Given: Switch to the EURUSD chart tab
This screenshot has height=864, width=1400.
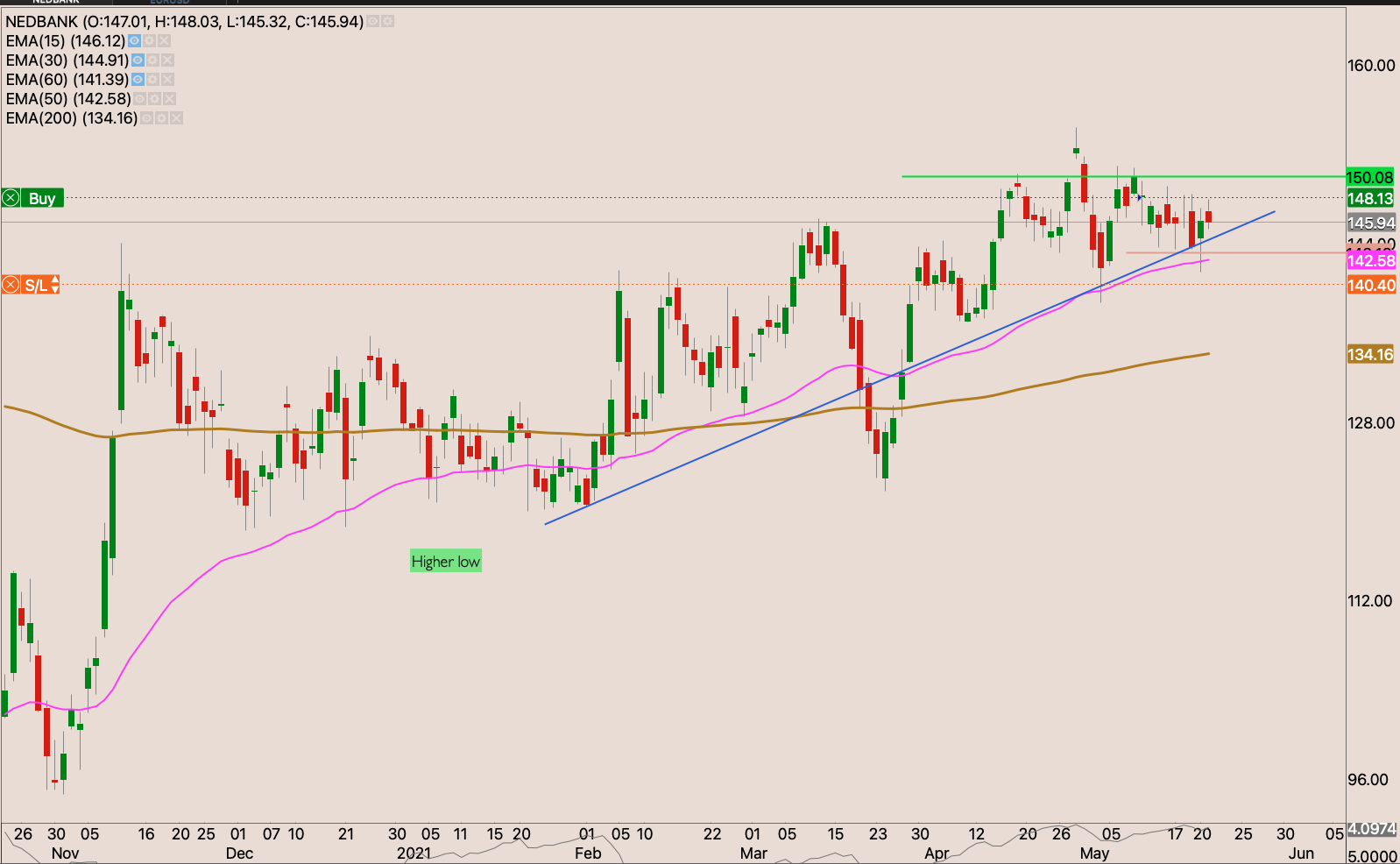Looking at the screenshot, I should point(169,3).
